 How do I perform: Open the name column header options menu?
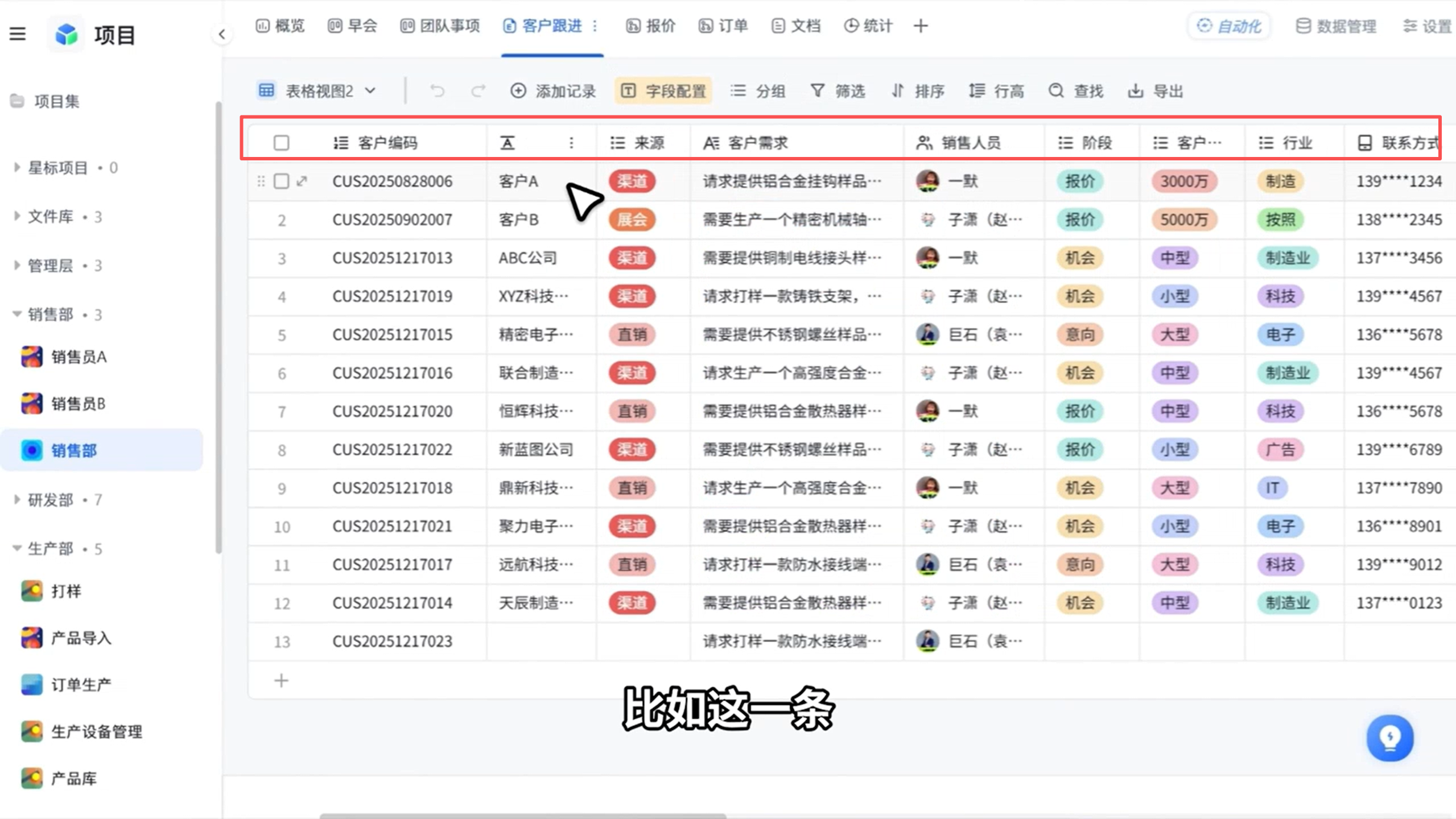(x=571, y=143)
